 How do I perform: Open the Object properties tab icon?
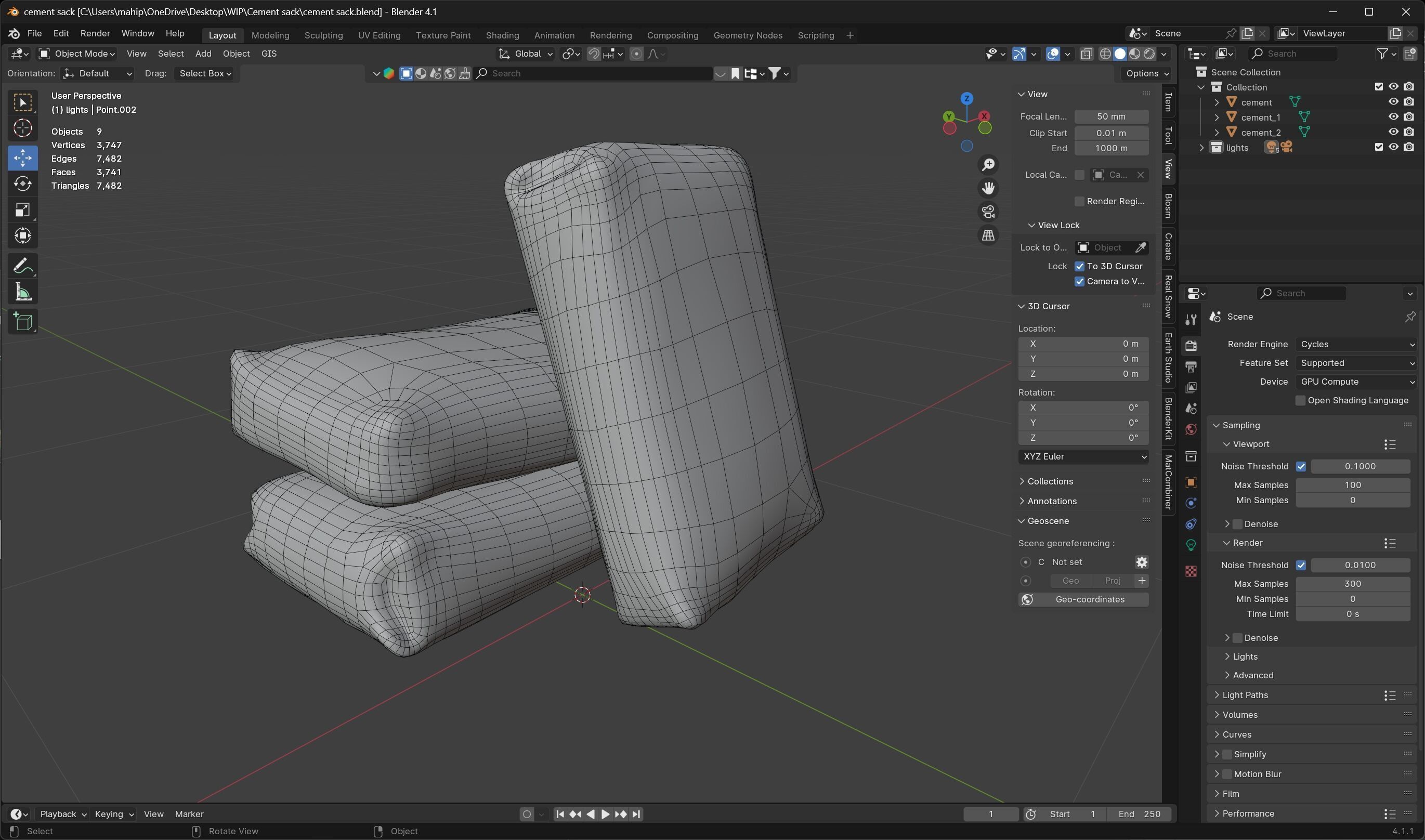pyautogui.click(x=1191, y=482)
